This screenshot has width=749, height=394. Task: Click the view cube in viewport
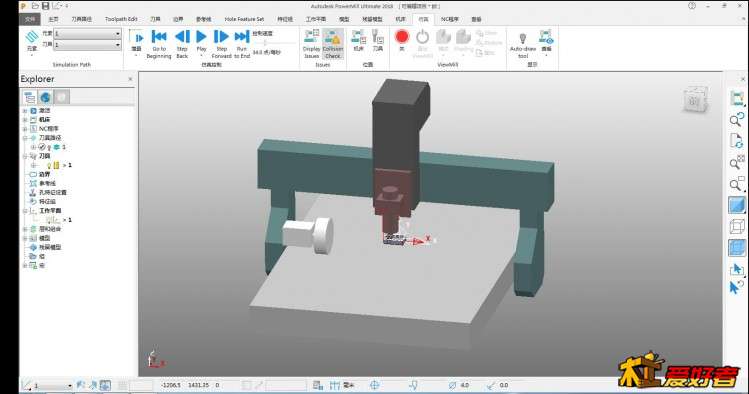tap(695, 99)
